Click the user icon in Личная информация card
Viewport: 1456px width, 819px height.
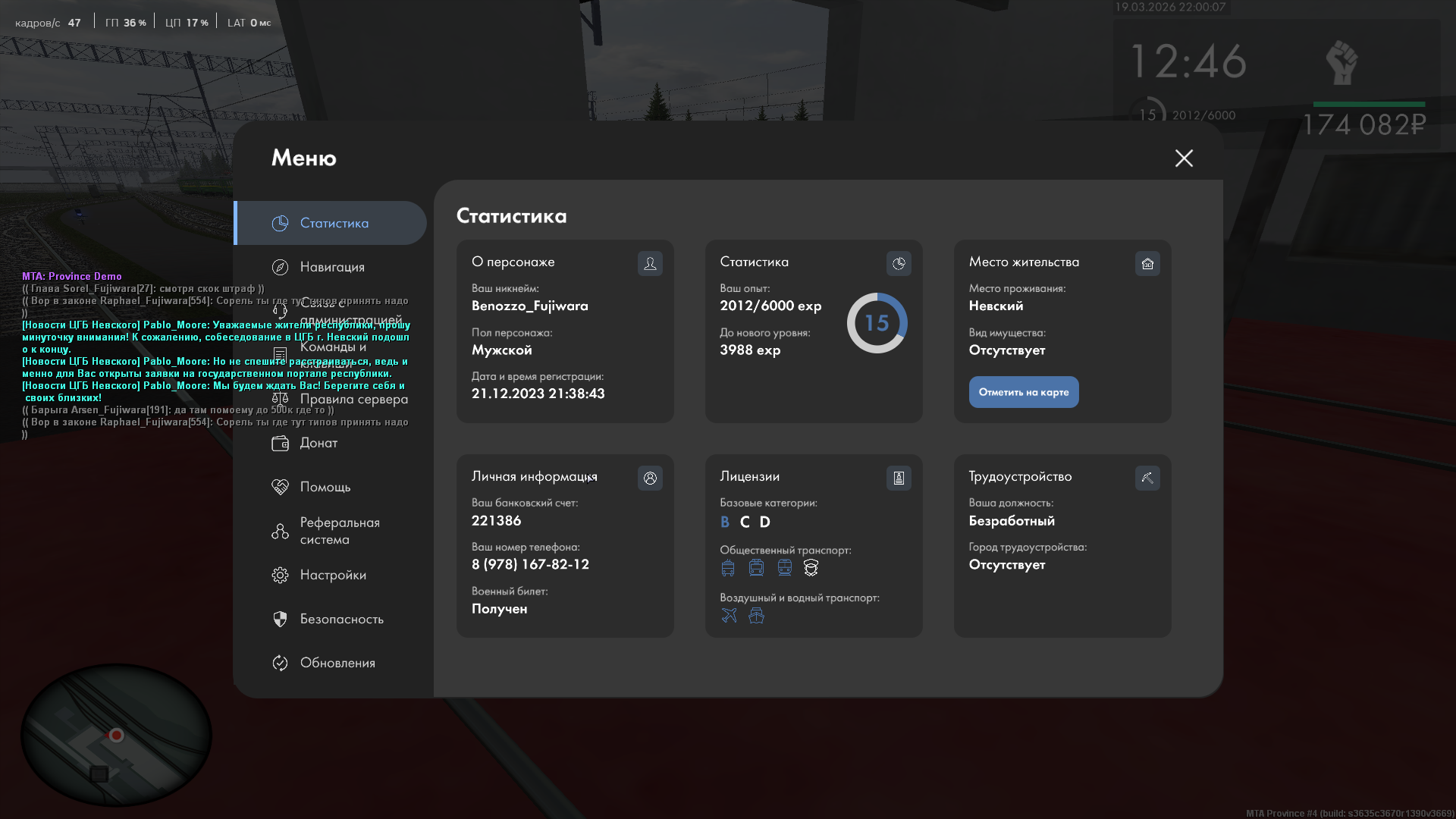(650, 478)
